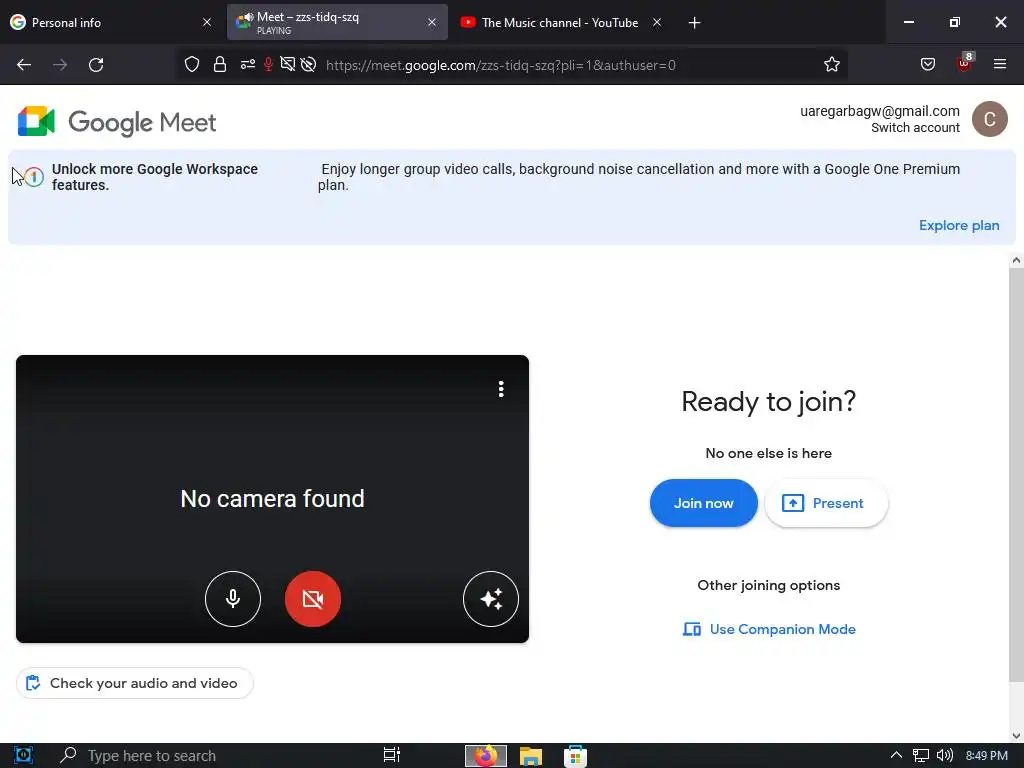1024x768 pixels.
Task: Open Save to Pocket icon
Action: [x=928, y=64]
